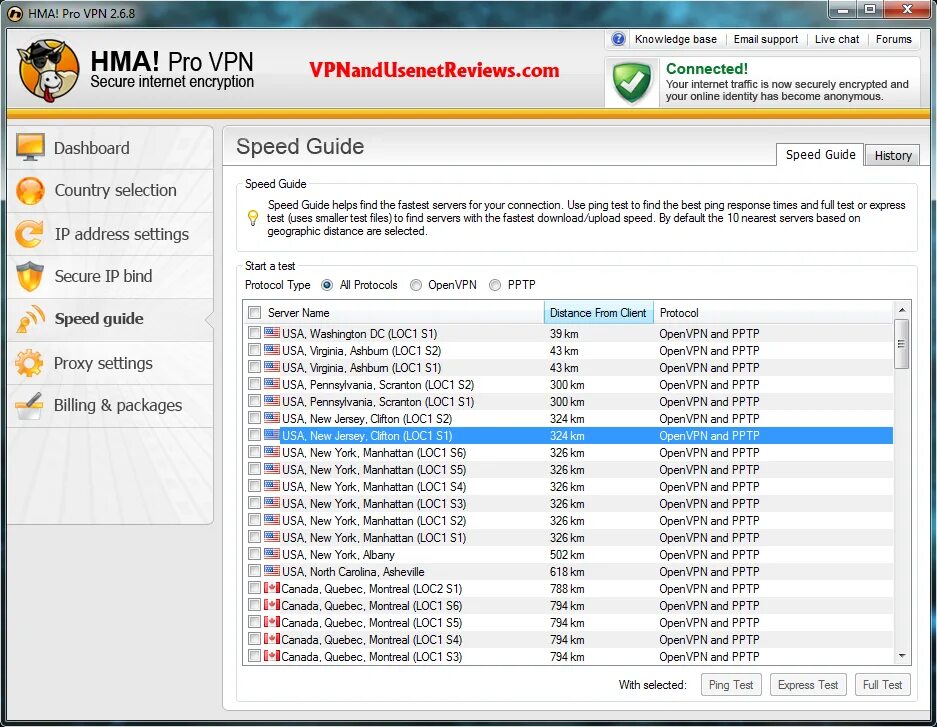Click the Speed guide satellite icon

coord(30,318)
